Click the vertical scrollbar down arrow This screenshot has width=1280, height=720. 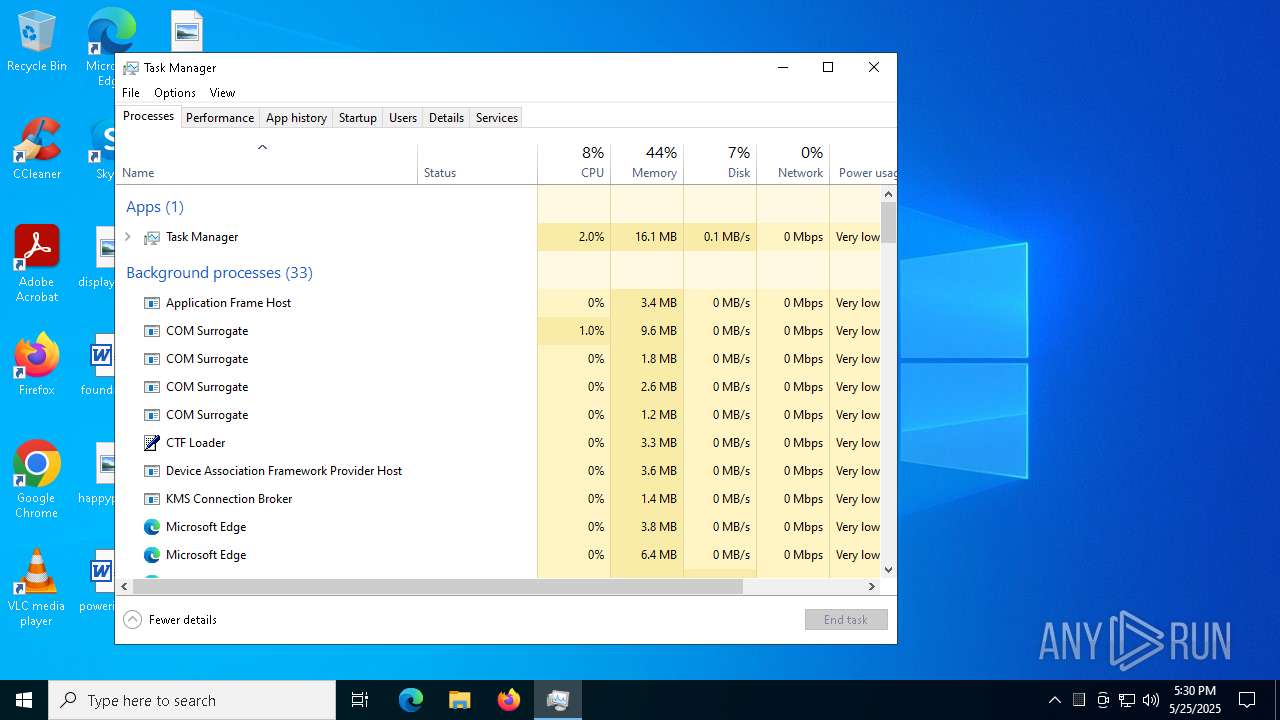pos(888,570)
